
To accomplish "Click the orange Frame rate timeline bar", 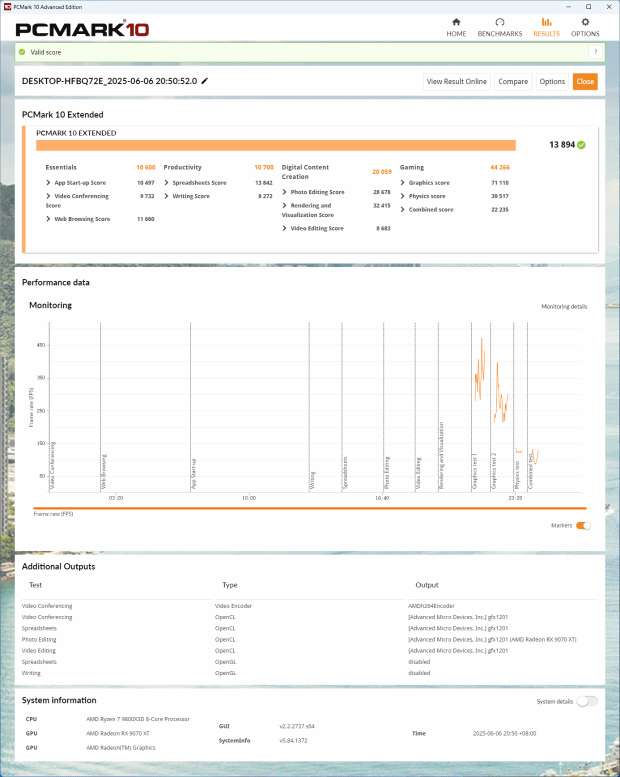I will coord(310,508).
